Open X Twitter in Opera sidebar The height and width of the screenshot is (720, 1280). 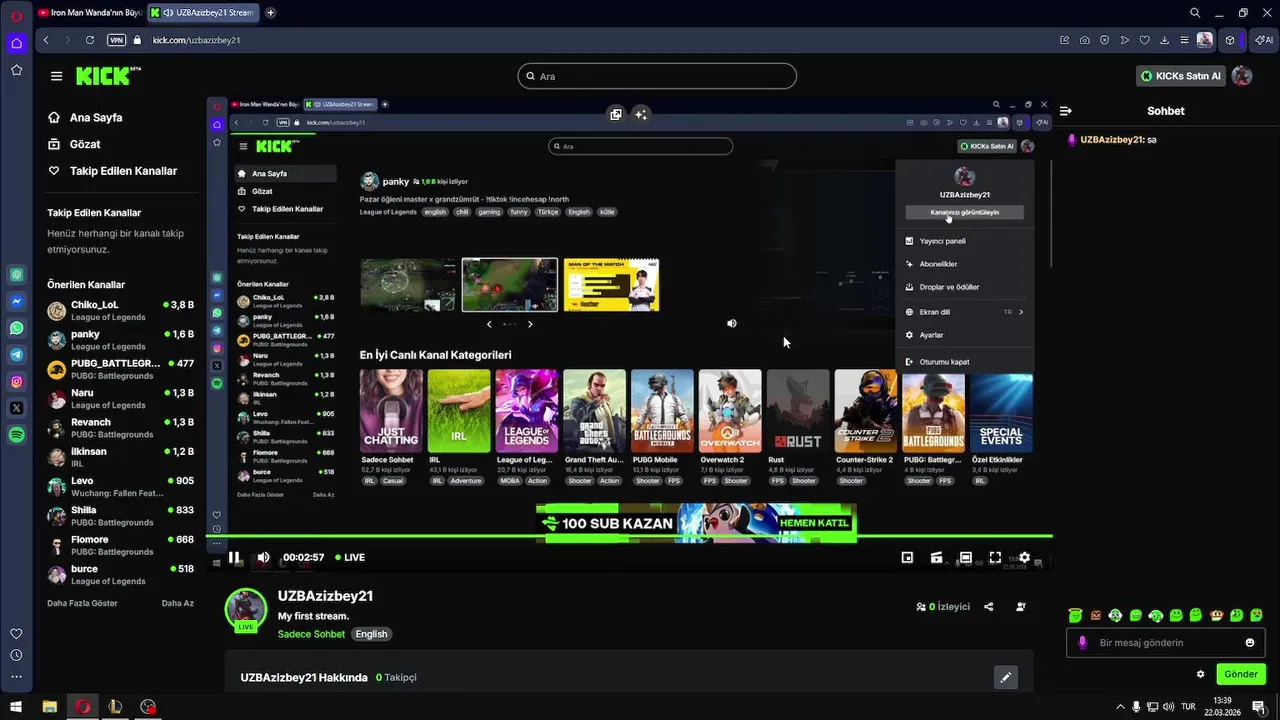[16, 408]
